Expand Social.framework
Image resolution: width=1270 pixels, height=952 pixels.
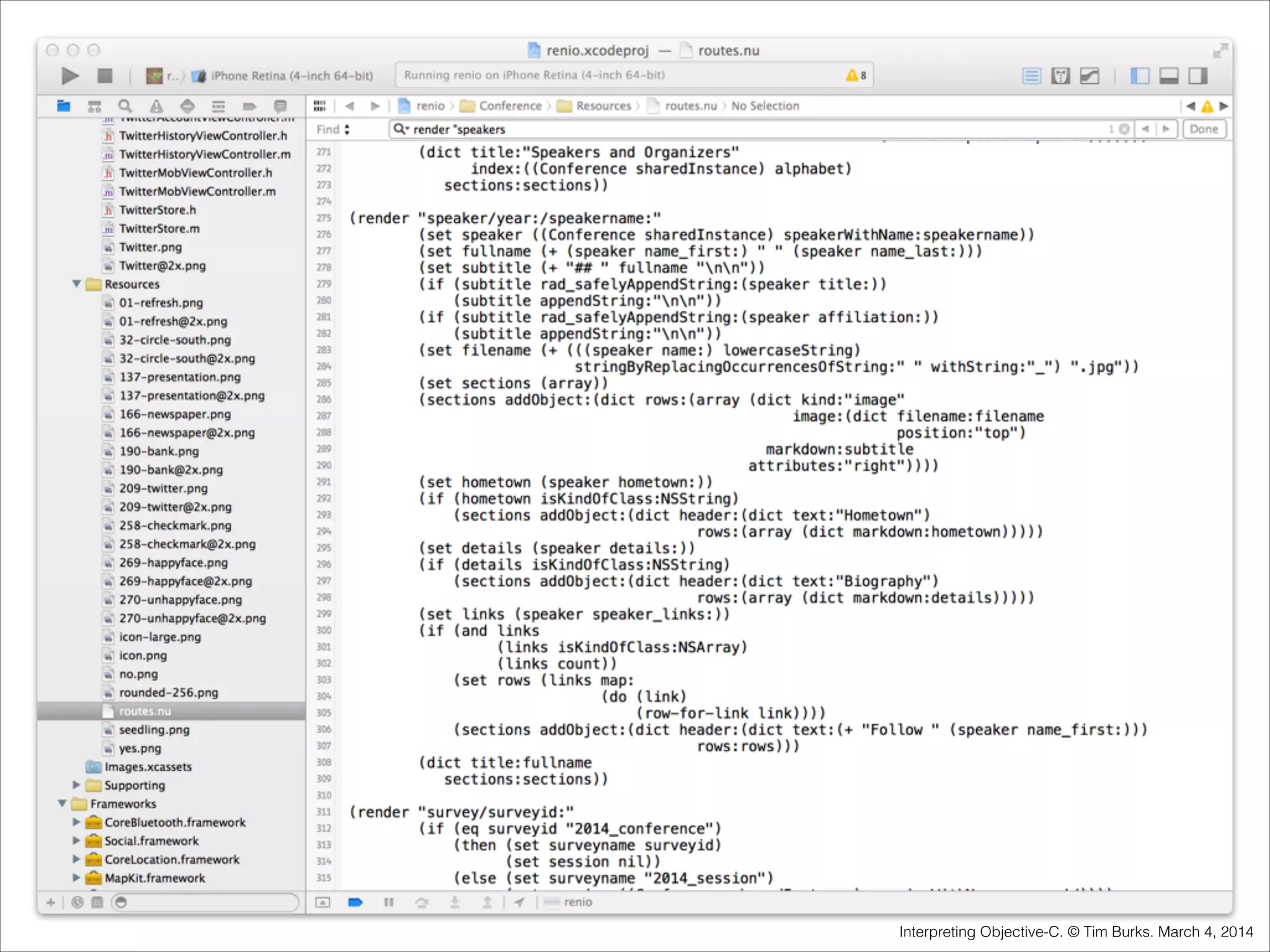(77, 841)
